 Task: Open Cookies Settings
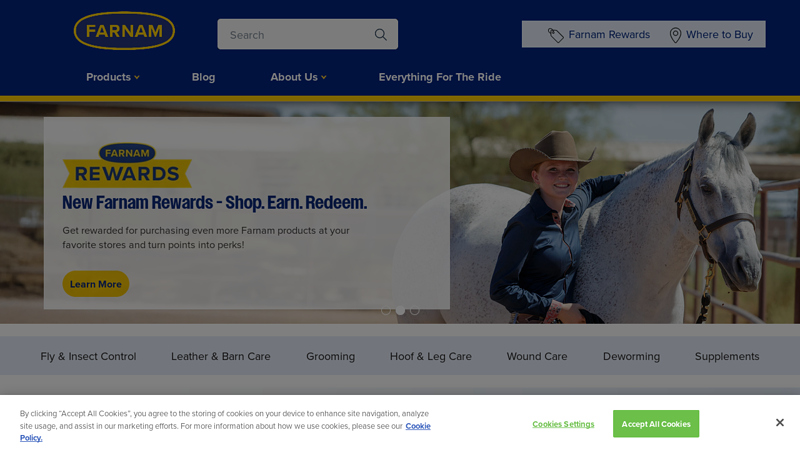(x=563, y=424)
